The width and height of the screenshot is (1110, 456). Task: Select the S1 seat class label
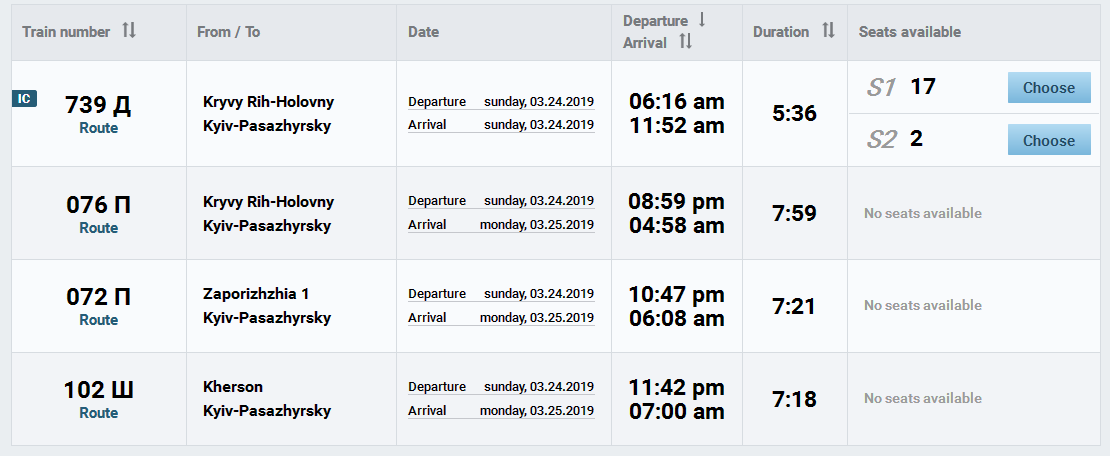[x=881, y=88]
